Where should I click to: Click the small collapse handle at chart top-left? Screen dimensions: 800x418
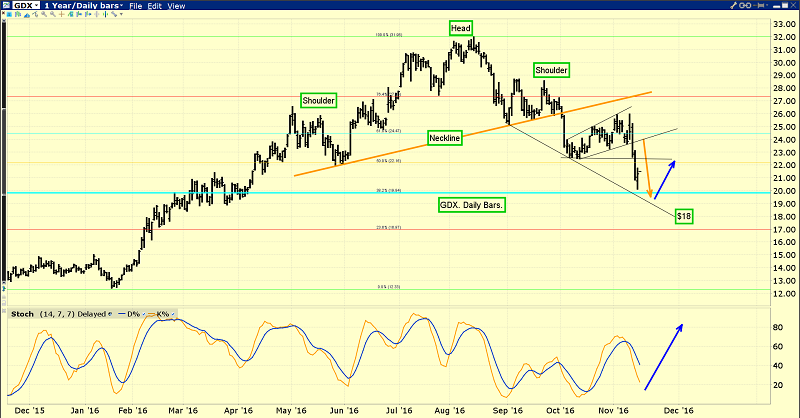pyautogui.click(x=4, y=19)
